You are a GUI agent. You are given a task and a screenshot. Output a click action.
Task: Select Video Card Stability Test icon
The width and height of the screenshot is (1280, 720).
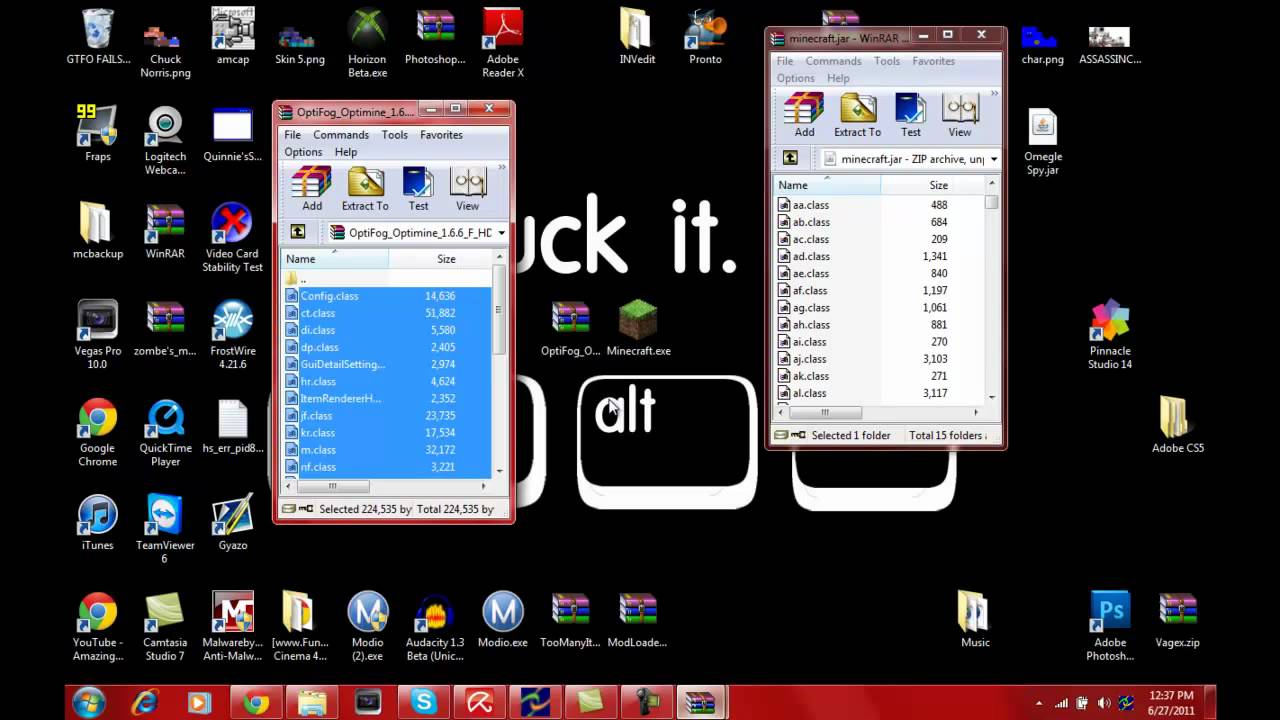[x=232, y=238]
